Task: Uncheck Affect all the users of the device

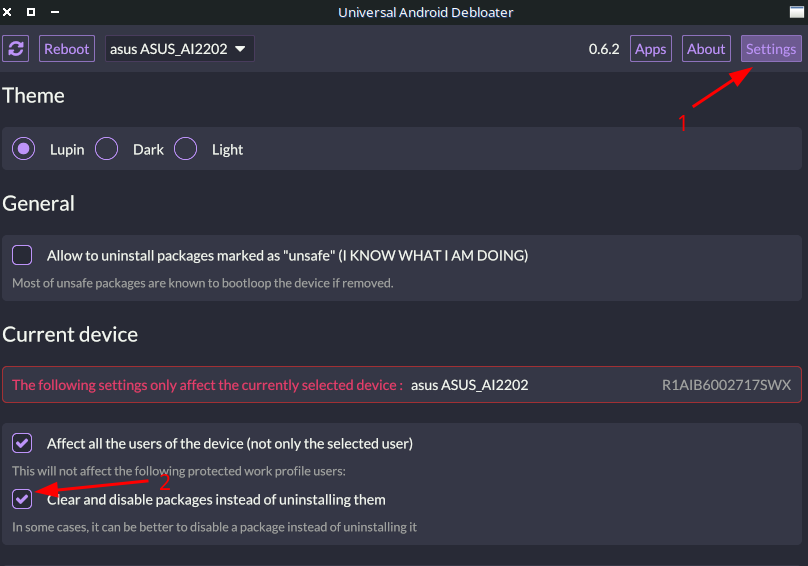Action: click(x=22, y=443)
